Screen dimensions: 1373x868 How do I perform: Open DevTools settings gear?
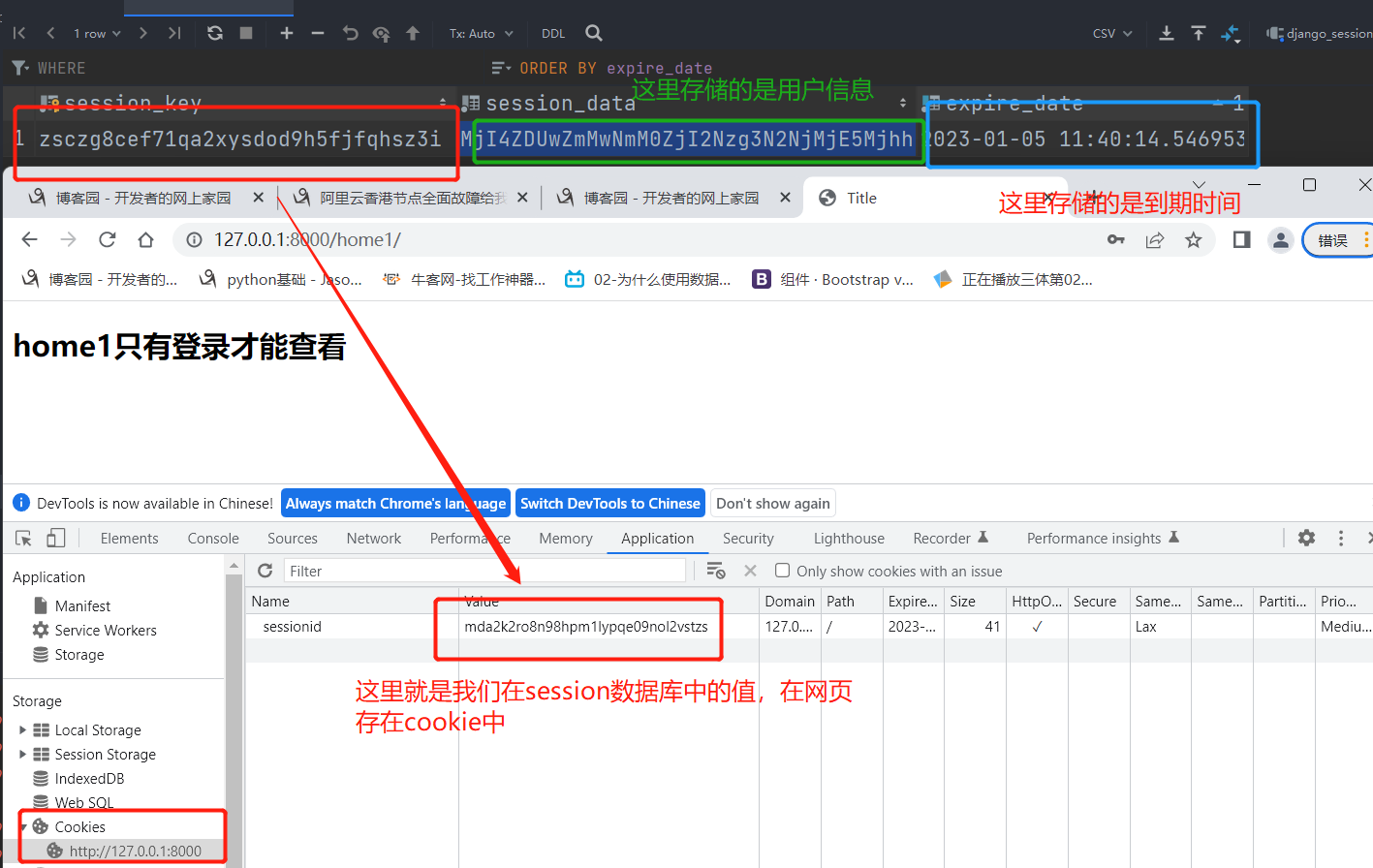pyautogui.click(x=1307, y=538)
